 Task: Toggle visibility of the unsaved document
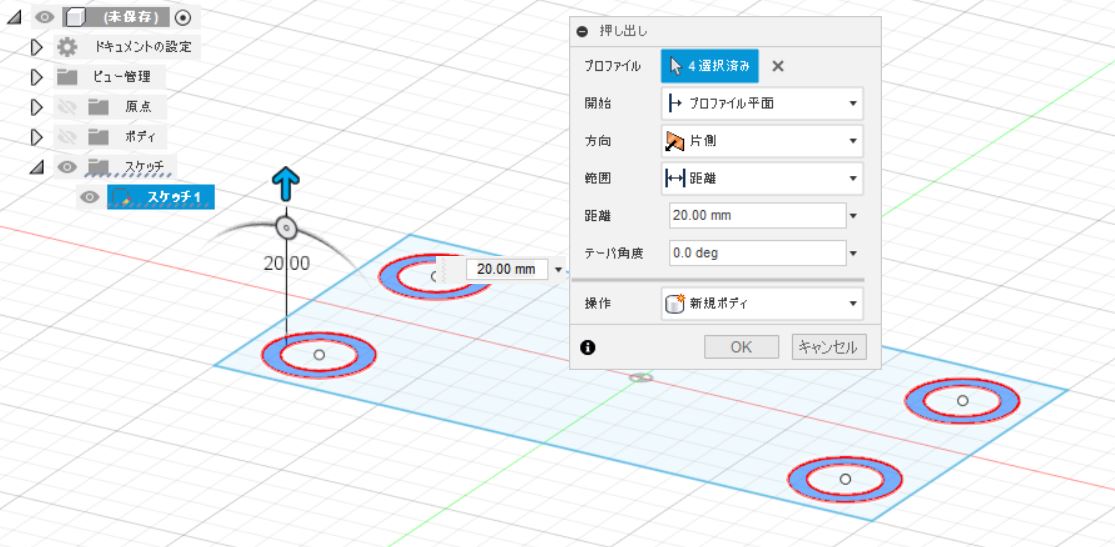[45, 17]
